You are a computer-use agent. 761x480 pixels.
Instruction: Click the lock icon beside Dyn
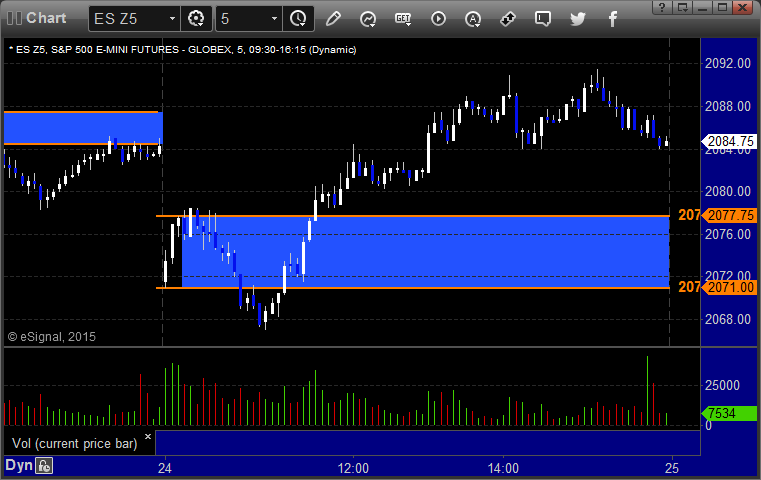(x=44, y=466)
